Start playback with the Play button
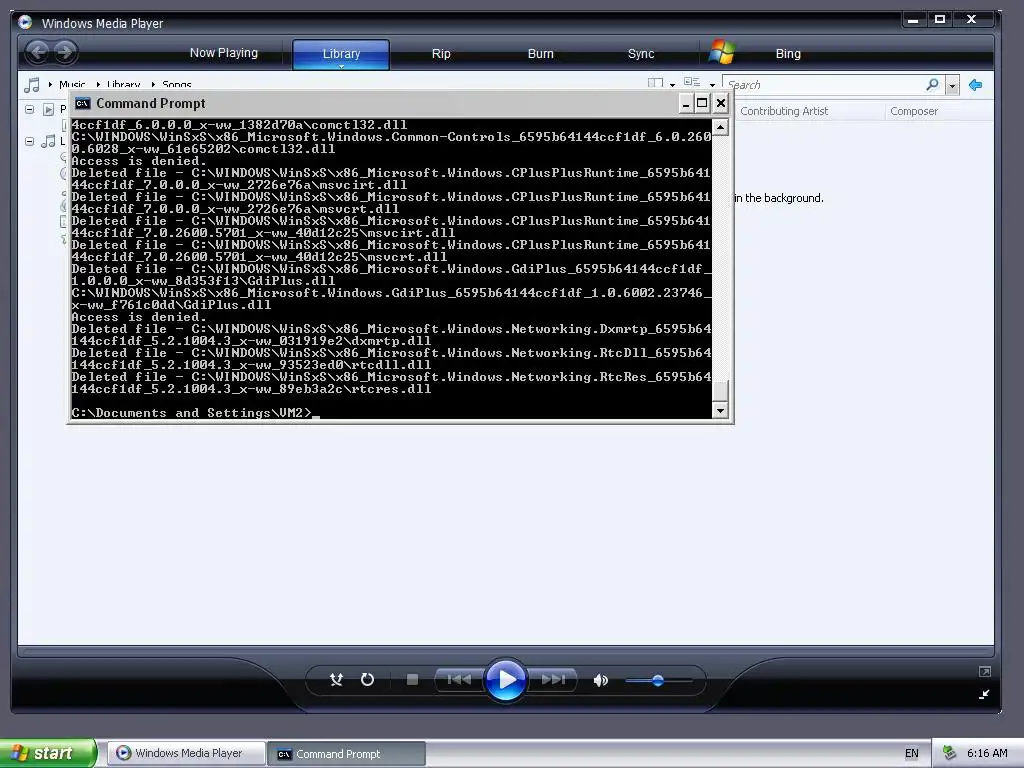Viewport: 1024px width, 768px height. [505, 680]
